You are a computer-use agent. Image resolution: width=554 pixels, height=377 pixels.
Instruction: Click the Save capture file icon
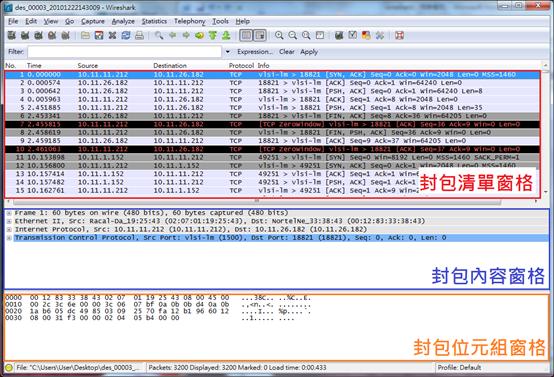pos(99,35)
